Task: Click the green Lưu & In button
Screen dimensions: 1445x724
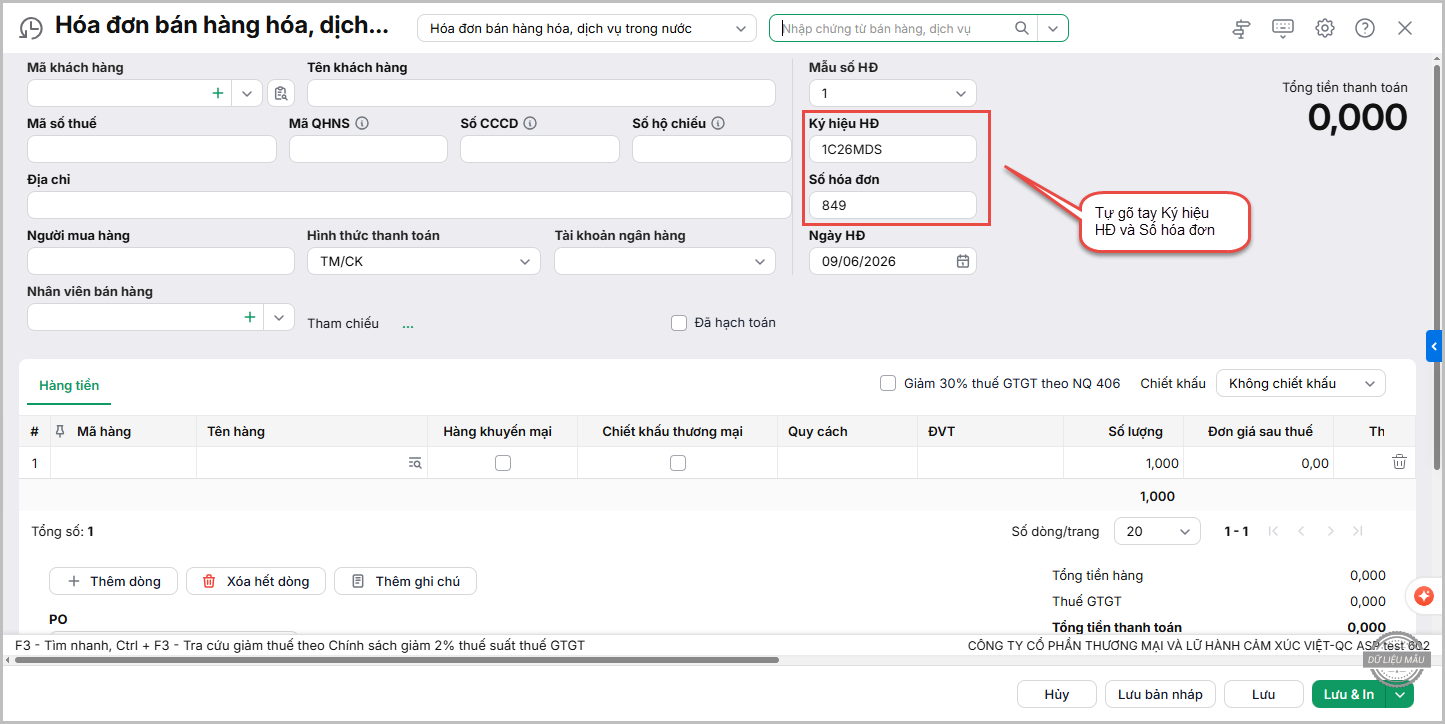Action: click(1349, 694)
